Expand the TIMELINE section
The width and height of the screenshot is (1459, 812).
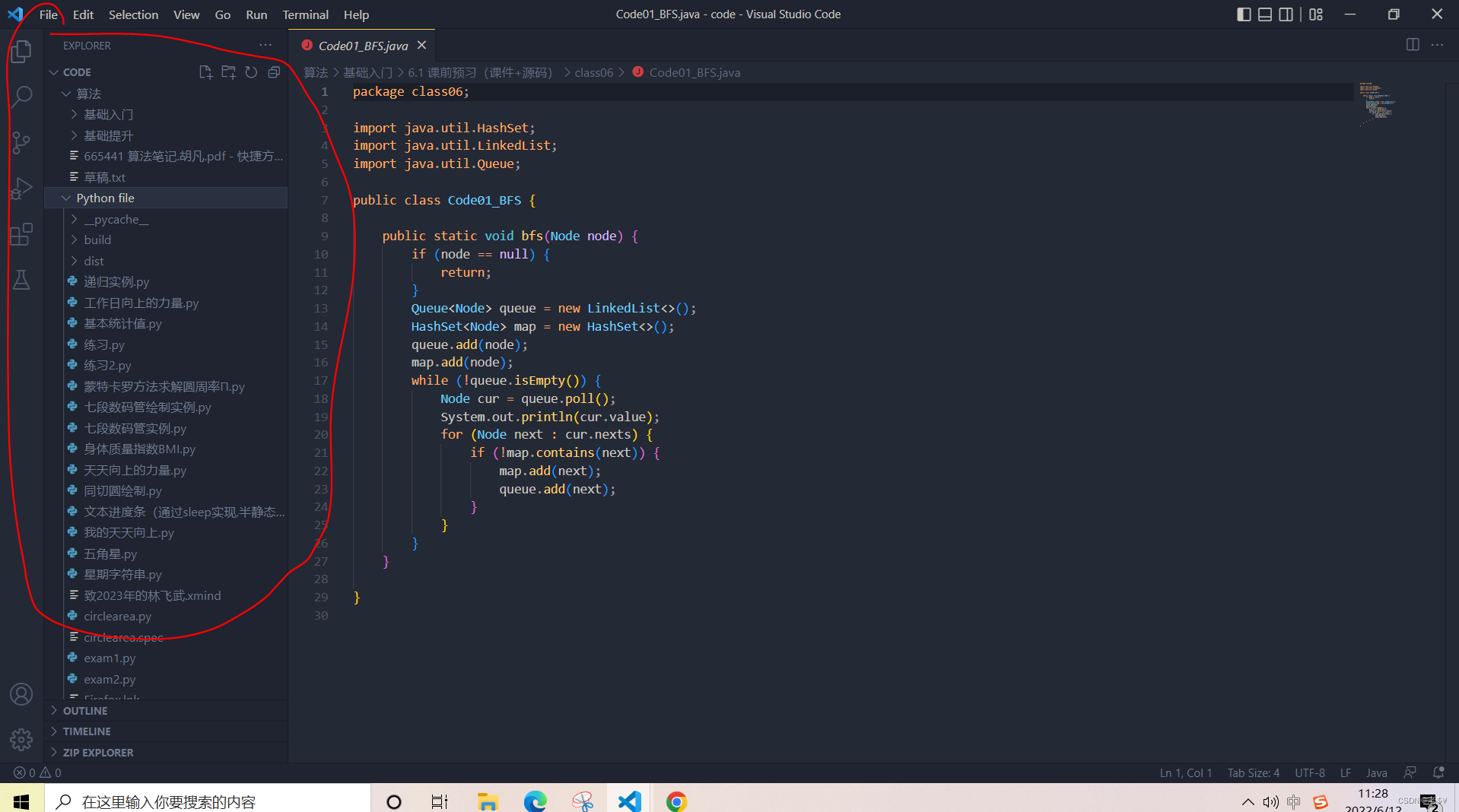166,731
